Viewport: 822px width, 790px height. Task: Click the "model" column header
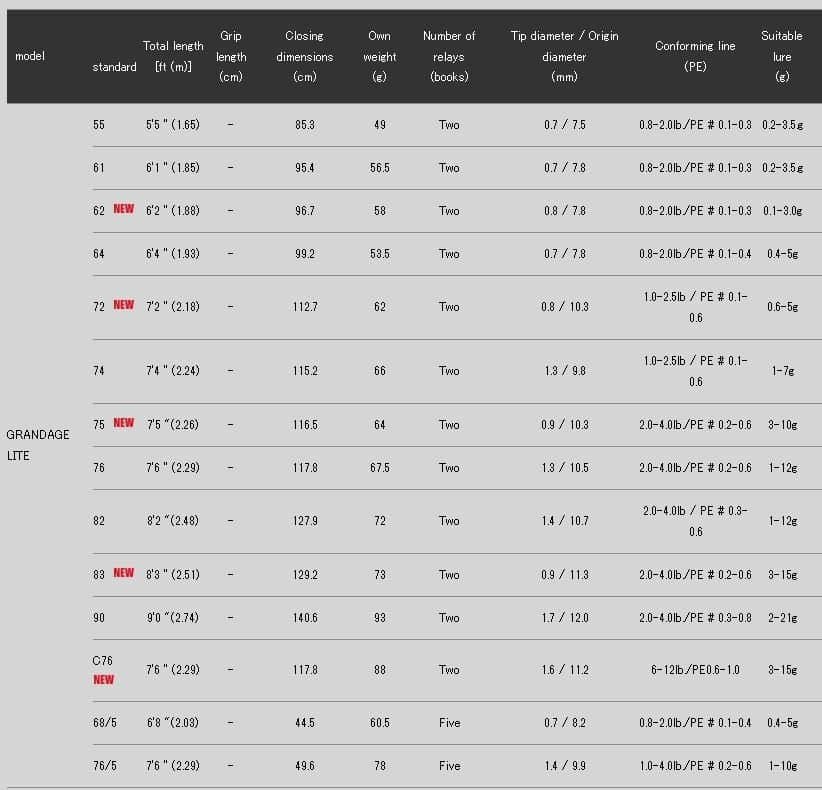tap(30, 56)
